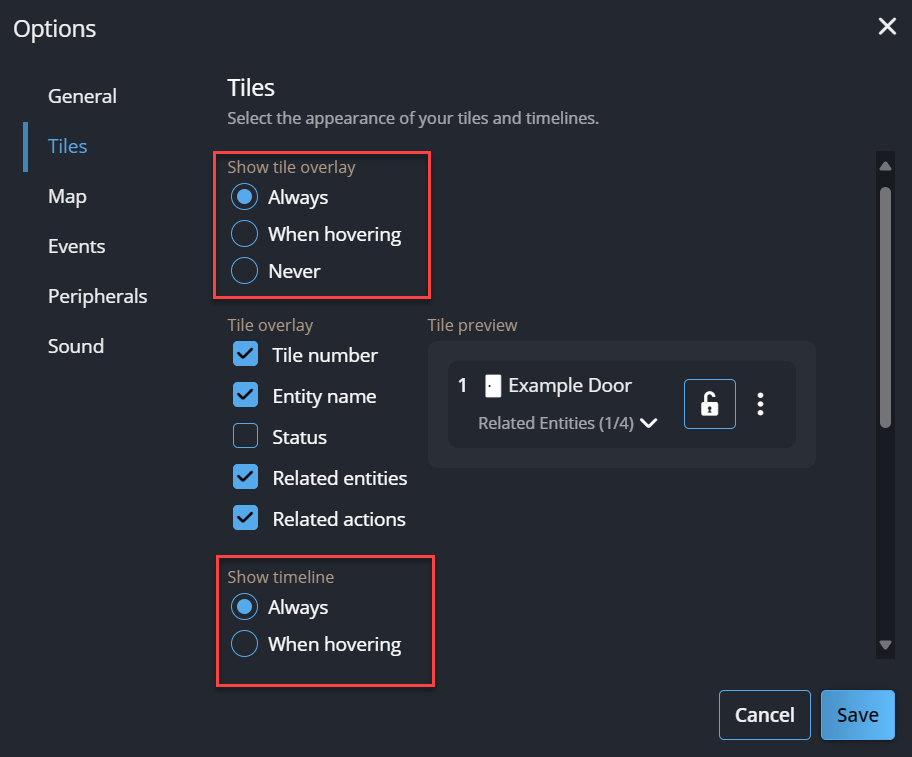Go to the Events options section
Screen dimensions: 912x757
coord(76,246)
